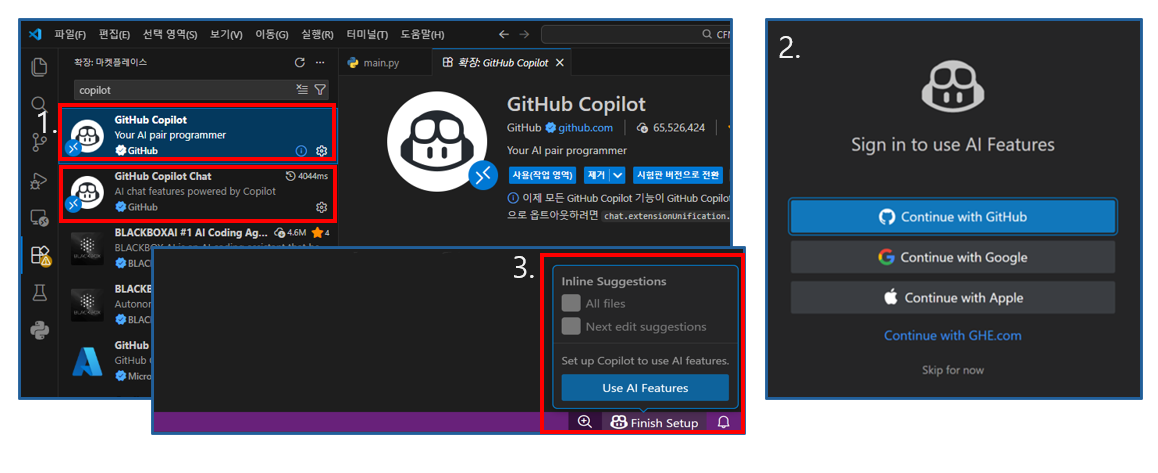The height and width of the screenshot is (473, 1158).
Task: Enable the All files checkbox
Action: click(571, 303)
